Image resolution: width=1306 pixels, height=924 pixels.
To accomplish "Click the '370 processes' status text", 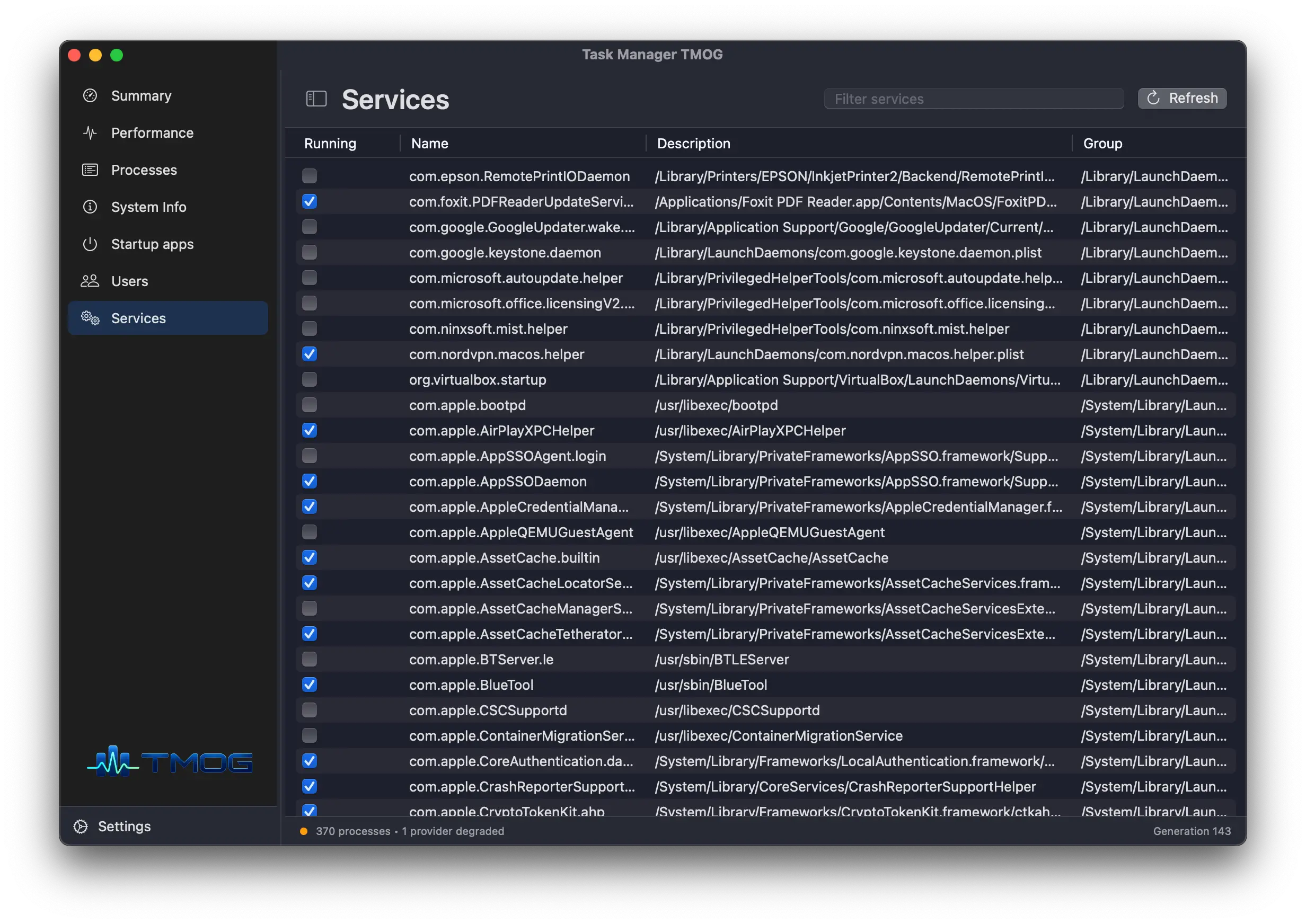I will pos(353,831).
